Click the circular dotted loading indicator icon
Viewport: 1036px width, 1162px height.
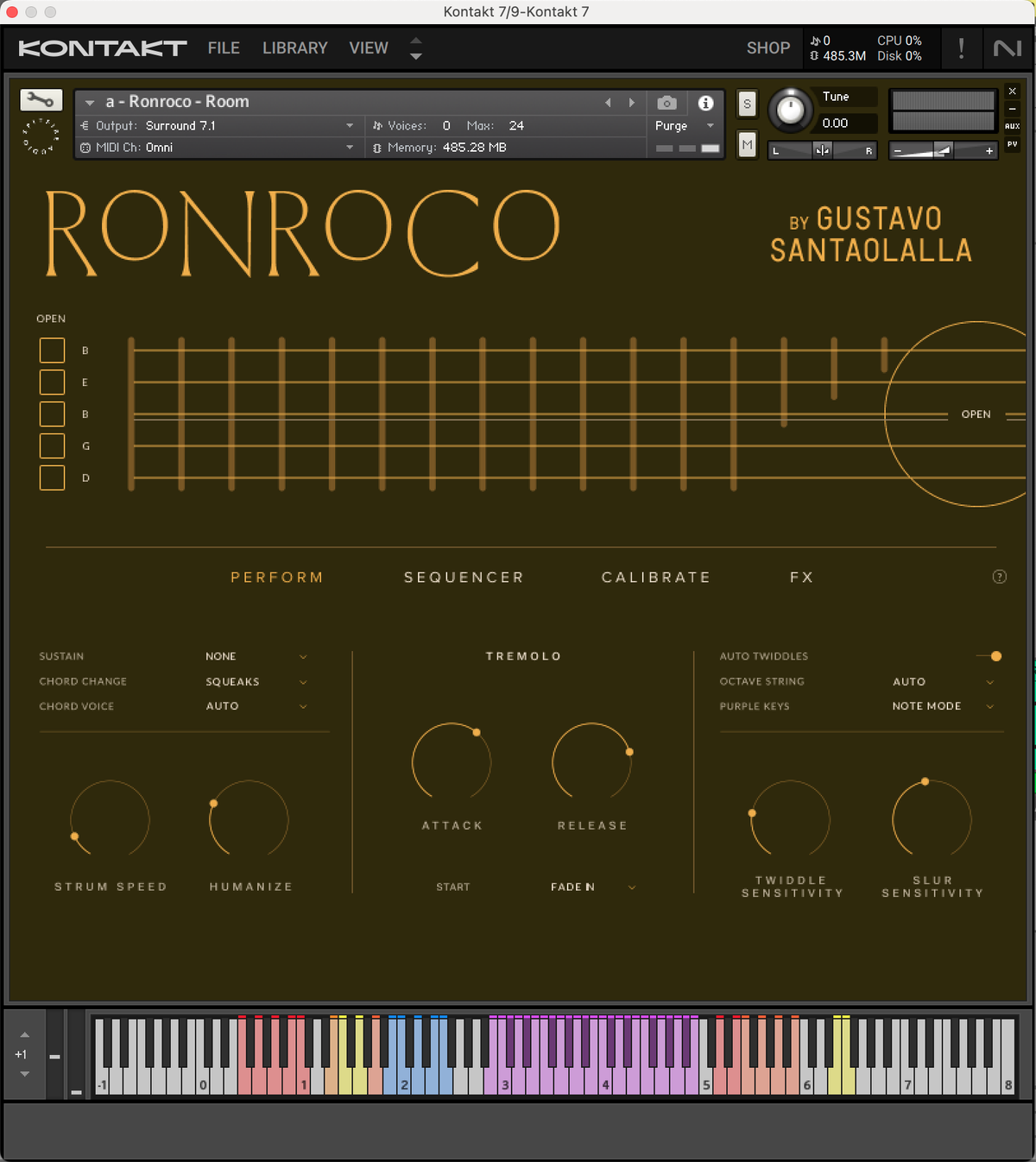(41, 136)
